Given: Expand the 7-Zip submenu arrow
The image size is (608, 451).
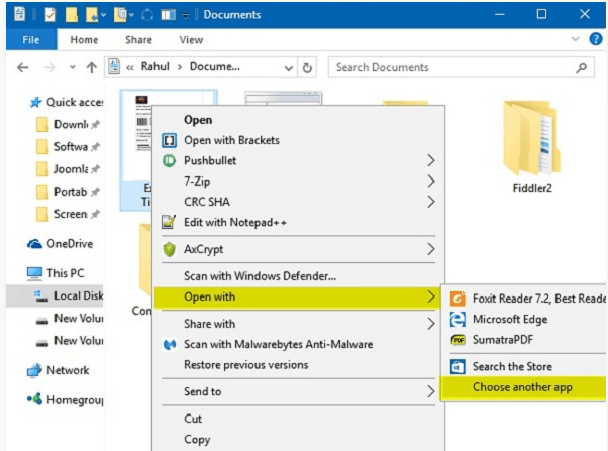Looking at the screenshot, I should click(x=431, y=181).
